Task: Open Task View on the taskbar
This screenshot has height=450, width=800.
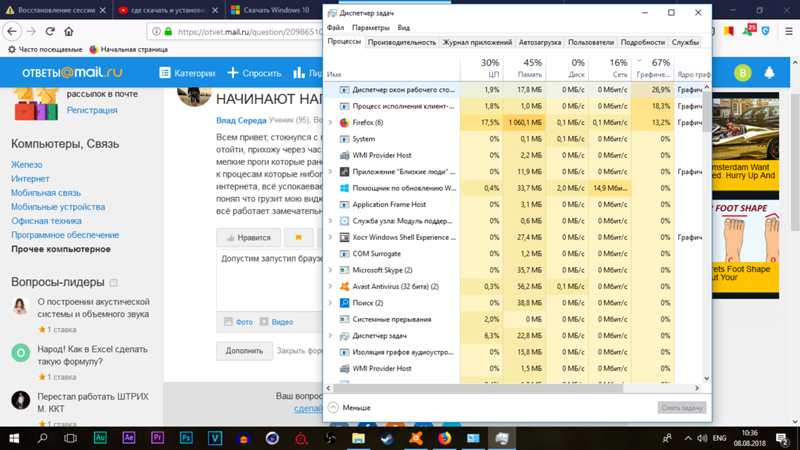Action: click(x=71, y=438)
